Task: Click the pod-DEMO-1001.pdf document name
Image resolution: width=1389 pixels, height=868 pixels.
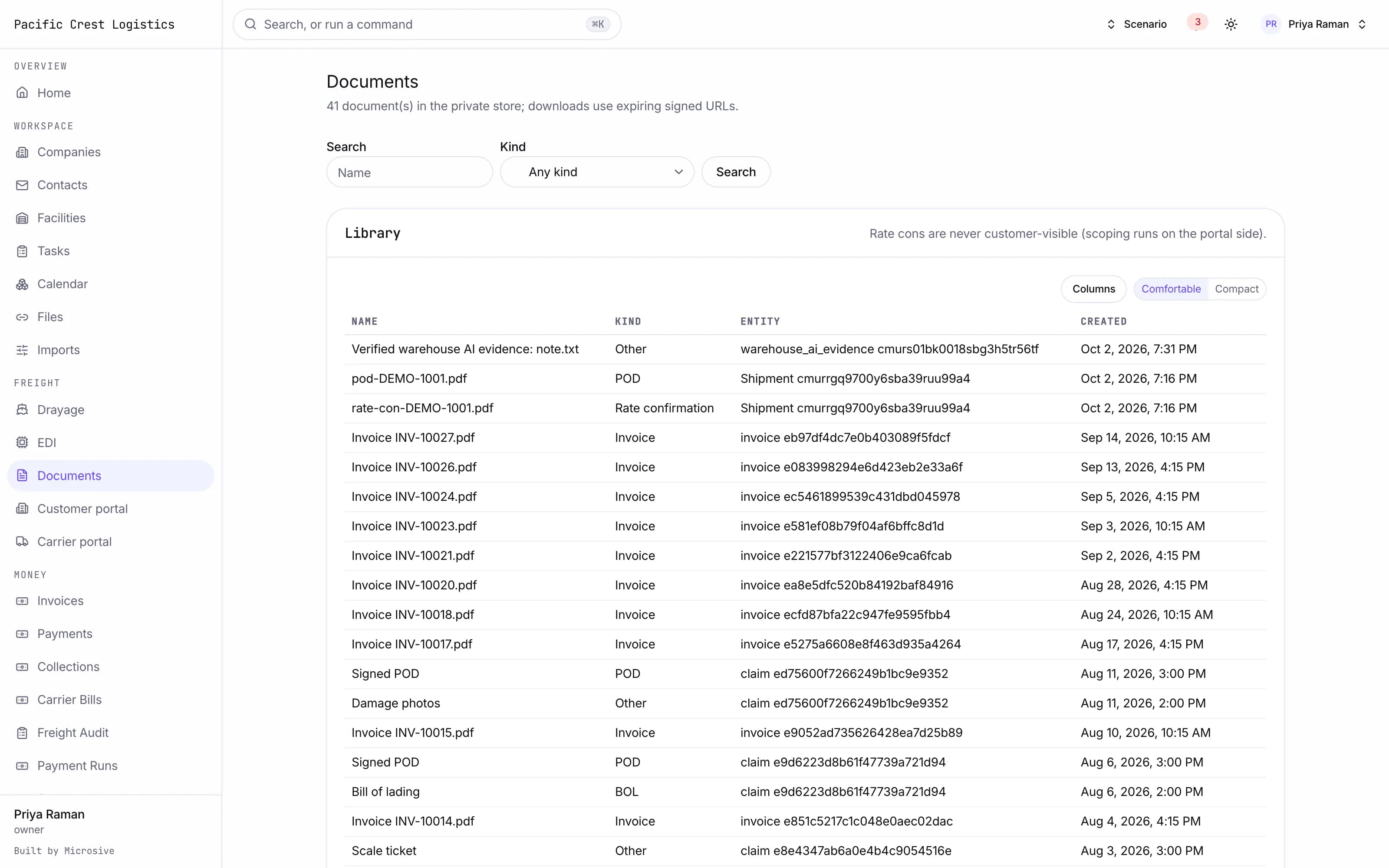Action: [409, 379]
